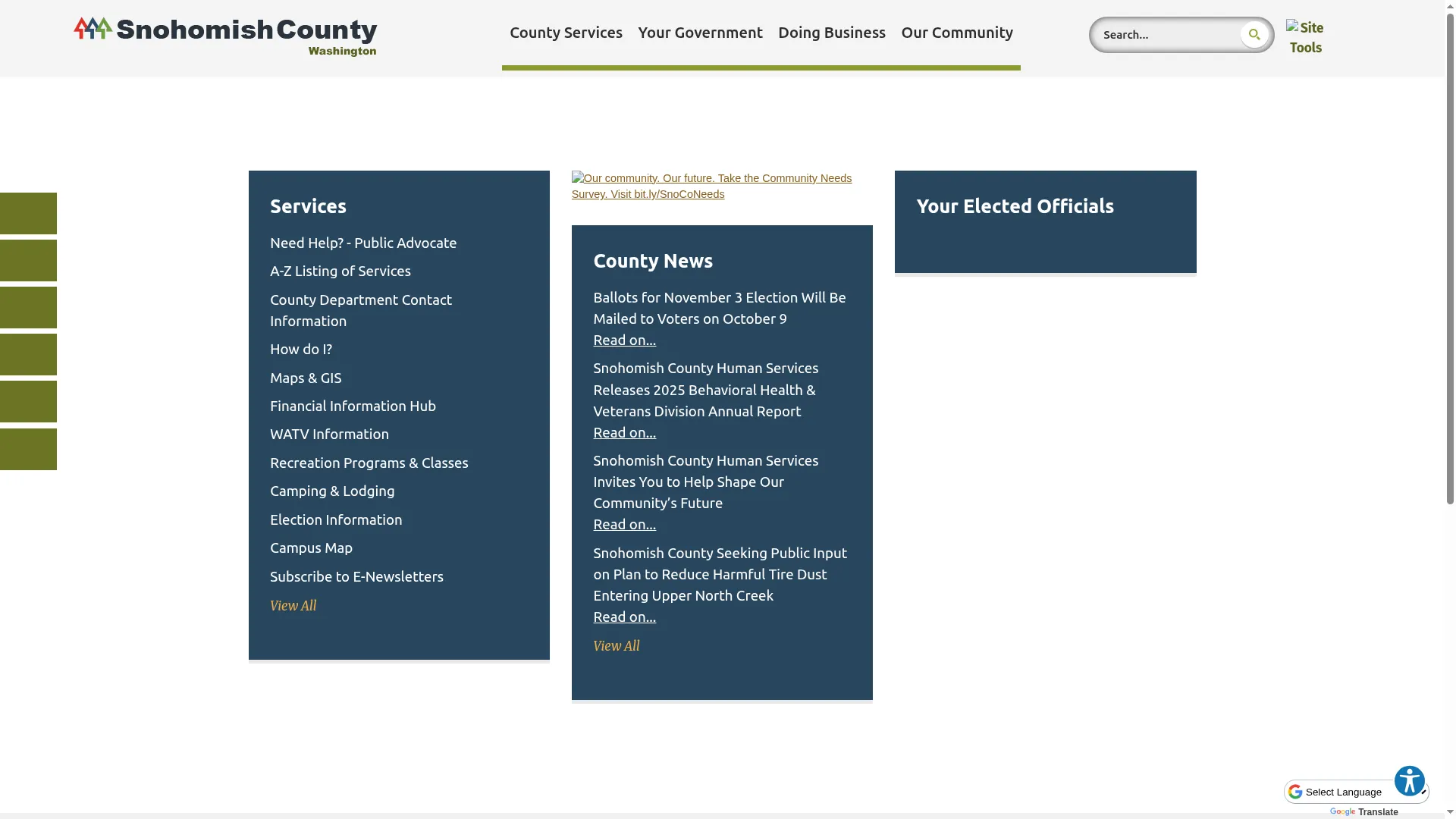Open the Select Language dropdown
The width and height of the screenshot is (1456, 819).
[1356, 792]
